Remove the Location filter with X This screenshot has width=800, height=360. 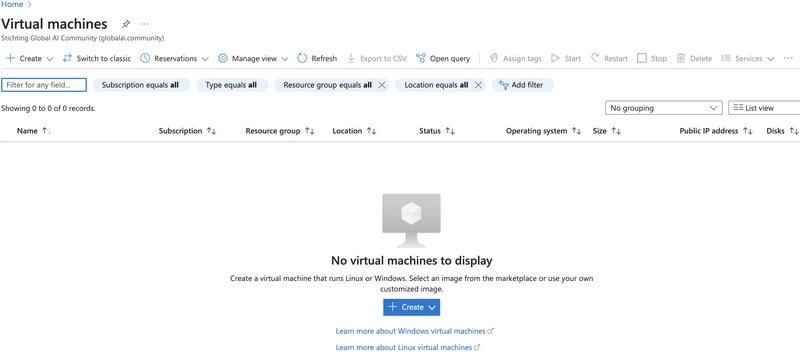pyautogui.click(x=478, y=85)
